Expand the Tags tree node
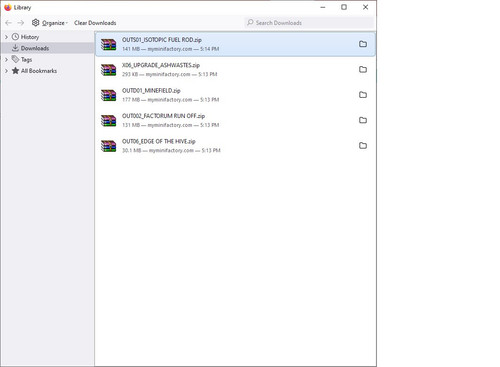 [x=6, y=59]
